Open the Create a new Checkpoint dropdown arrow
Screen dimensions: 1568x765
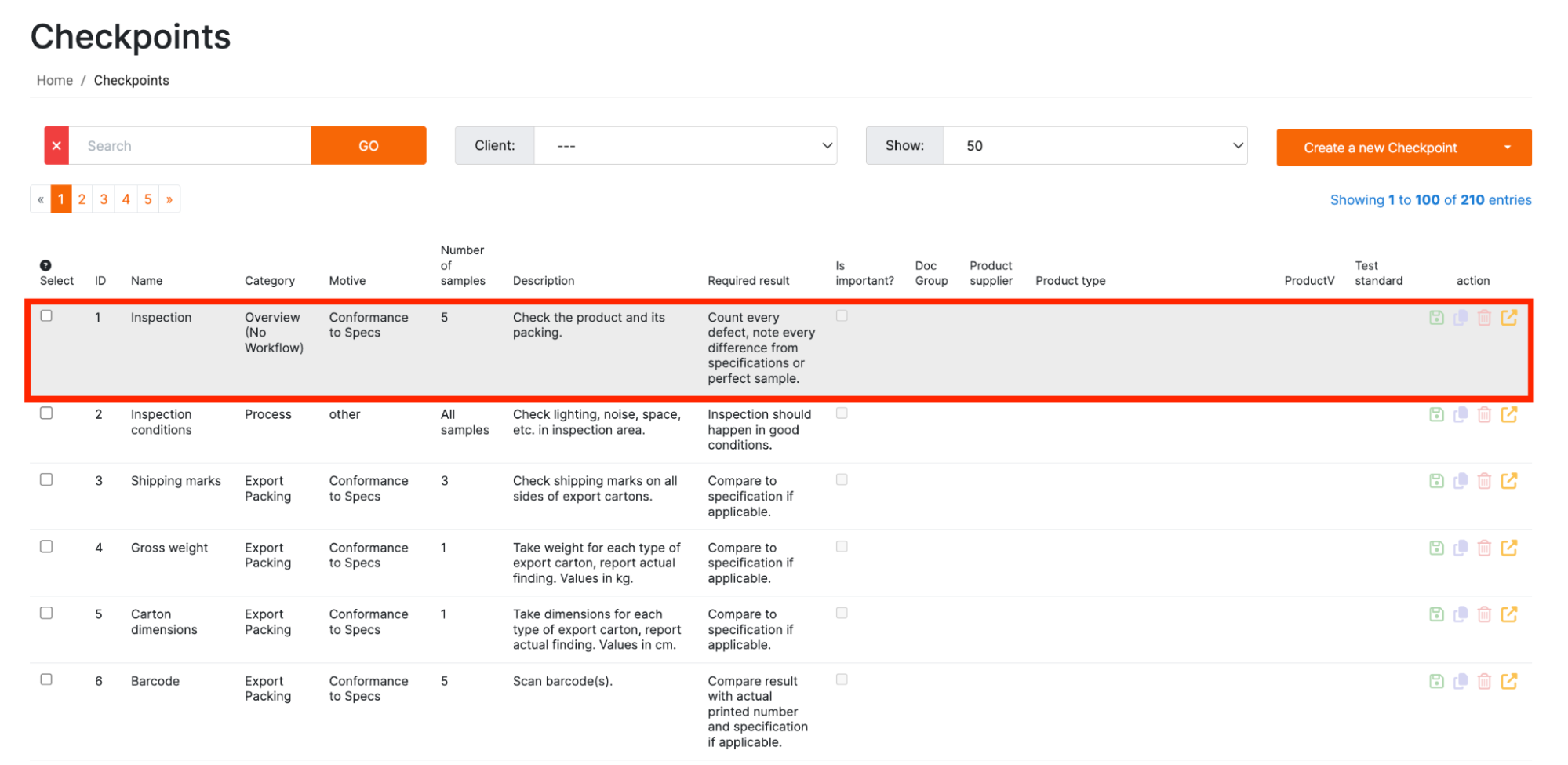(x=1507, y=148)
